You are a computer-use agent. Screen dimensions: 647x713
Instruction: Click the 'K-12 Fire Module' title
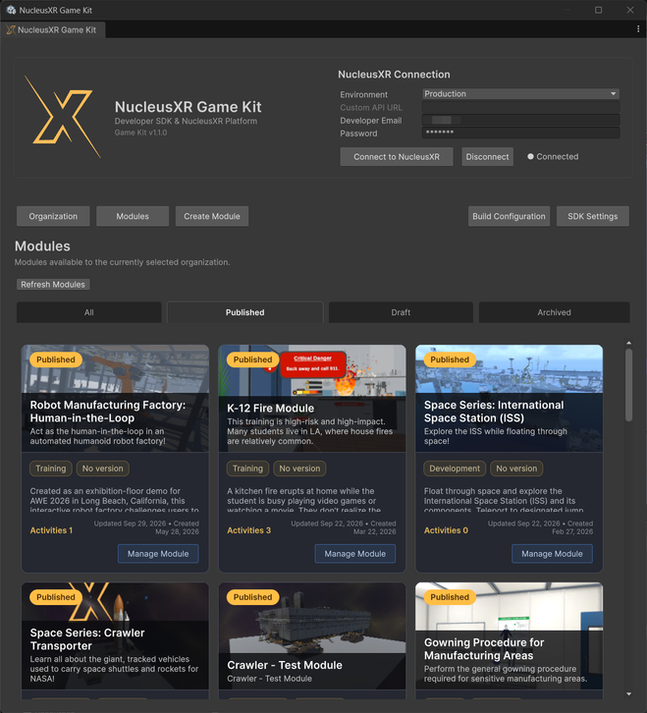[271, 408]
